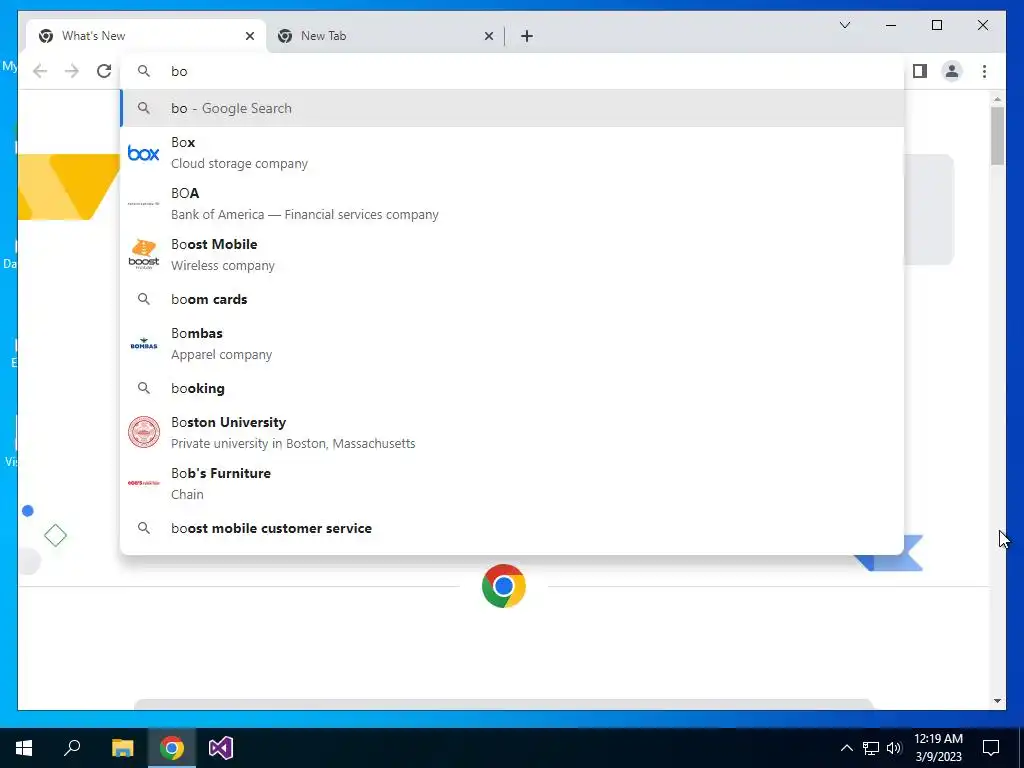The image size is (1024, 768).
Task: Open the network status tray icon
Action: (871, 748)
